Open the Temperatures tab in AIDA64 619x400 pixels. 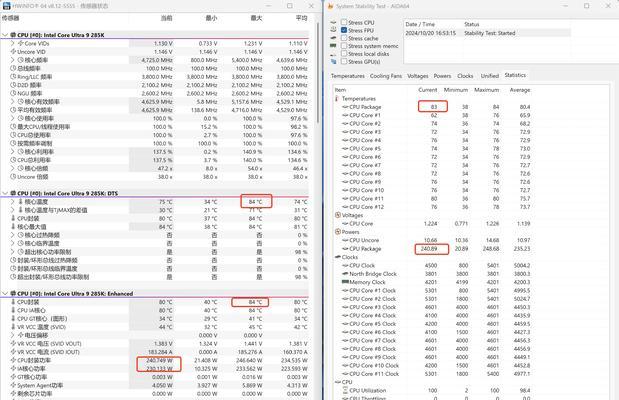[x=348, y=76]
